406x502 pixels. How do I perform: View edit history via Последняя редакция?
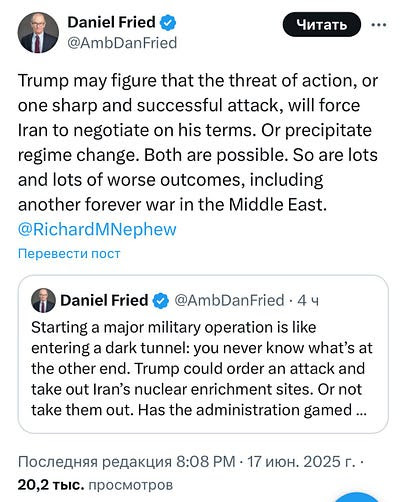(x=95, y=462)
